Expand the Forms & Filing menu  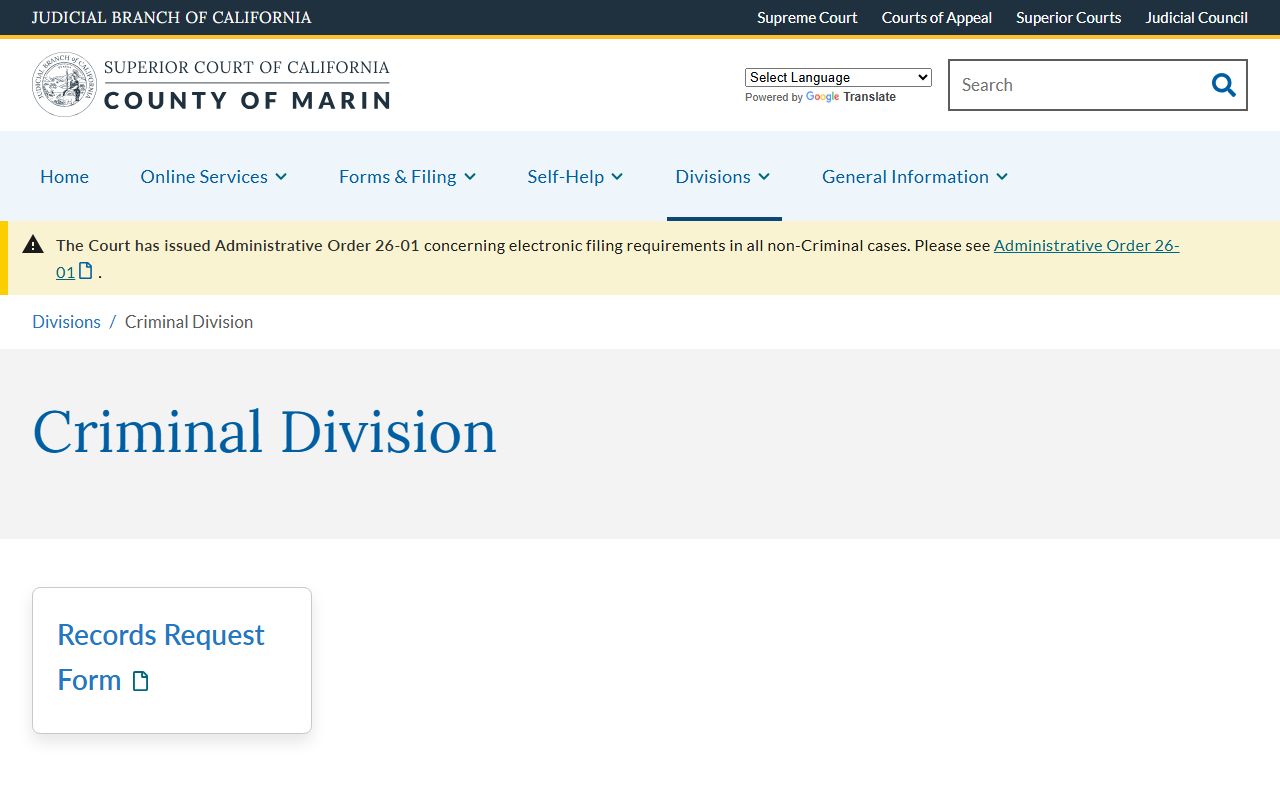(x=407, y=176)
